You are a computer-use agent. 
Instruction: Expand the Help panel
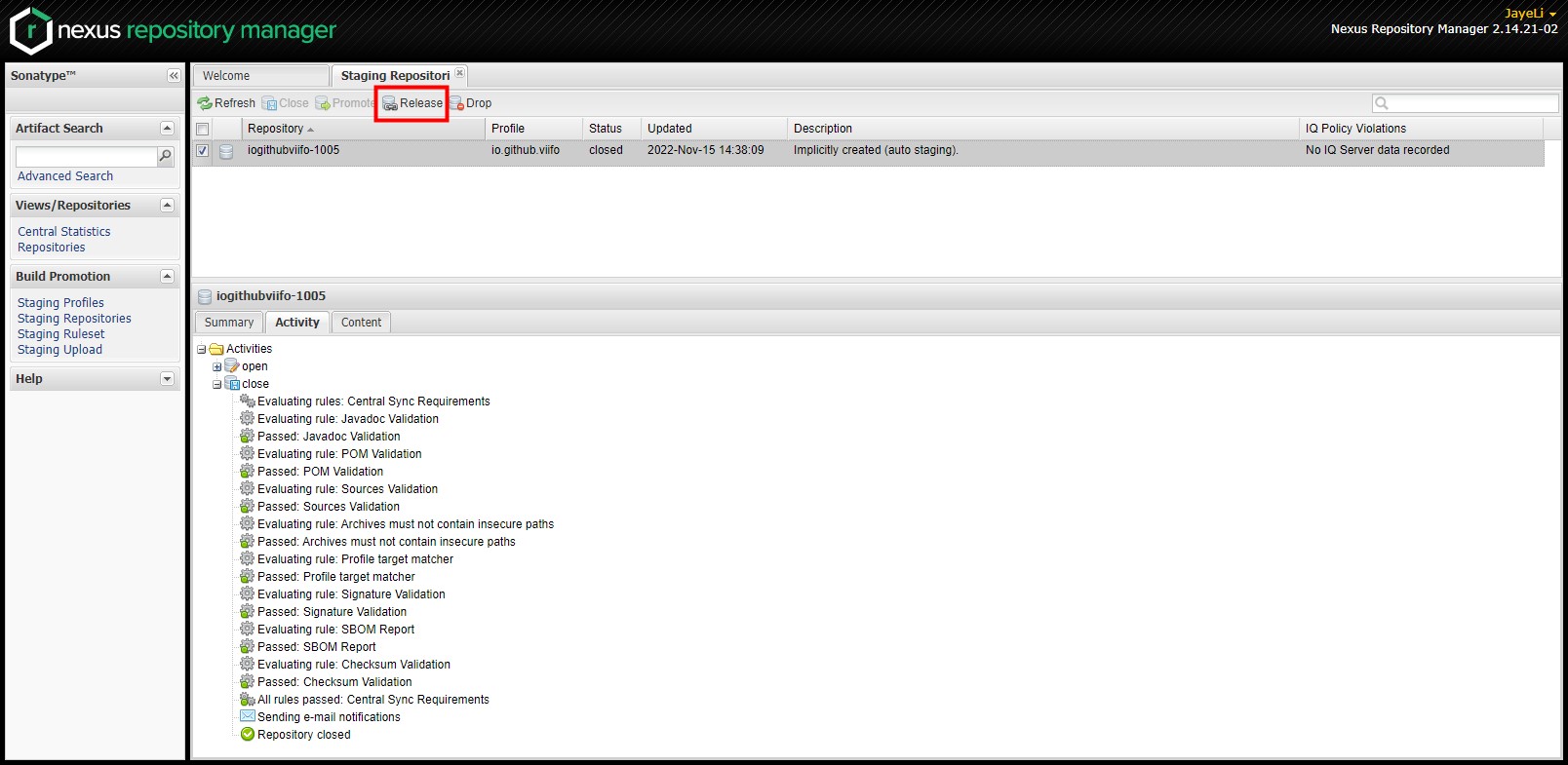point(167,379)
